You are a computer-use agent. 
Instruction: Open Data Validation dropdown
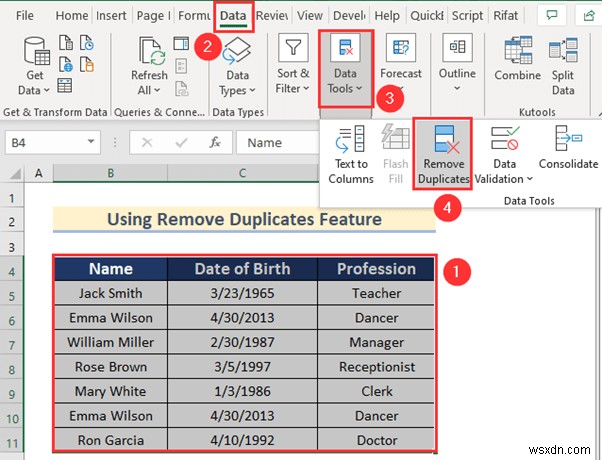[504, 155]
